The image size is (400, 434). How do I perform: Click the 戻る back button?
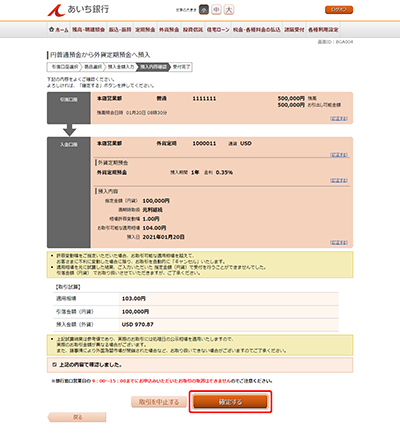(77, 417)
